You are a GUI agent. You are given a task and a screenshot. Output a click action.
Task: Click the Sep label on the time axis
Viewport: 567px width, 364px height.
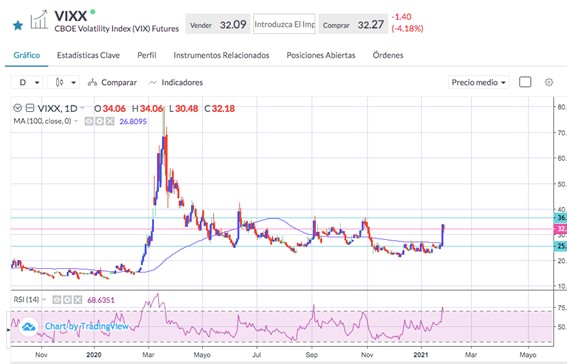pyautogui.click(x=312, y=355)
